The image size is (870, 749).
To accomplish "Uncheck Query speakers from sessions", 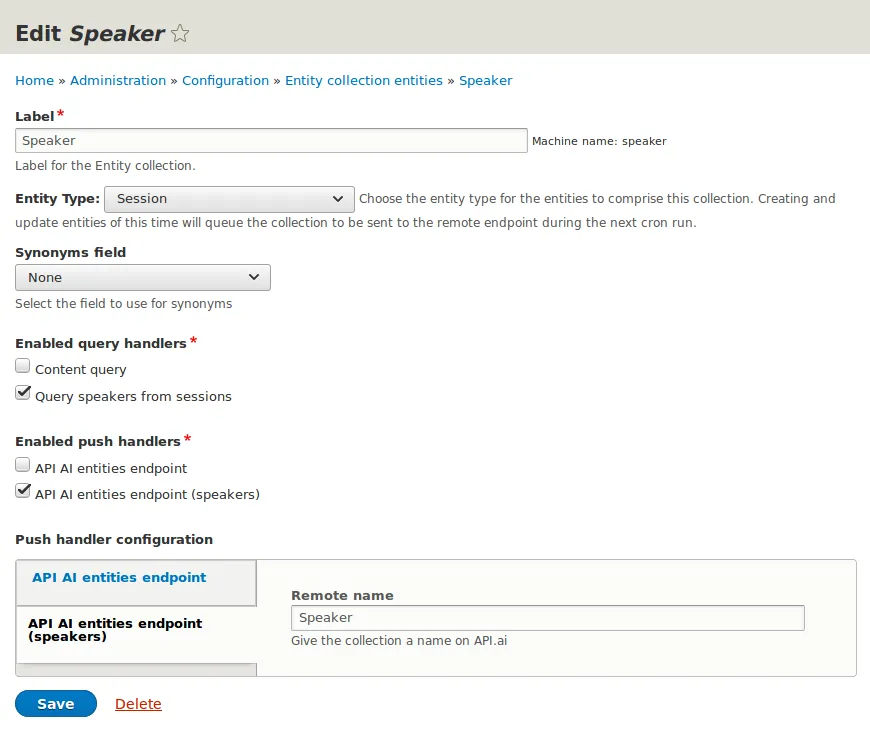I will tap(23, 393).
